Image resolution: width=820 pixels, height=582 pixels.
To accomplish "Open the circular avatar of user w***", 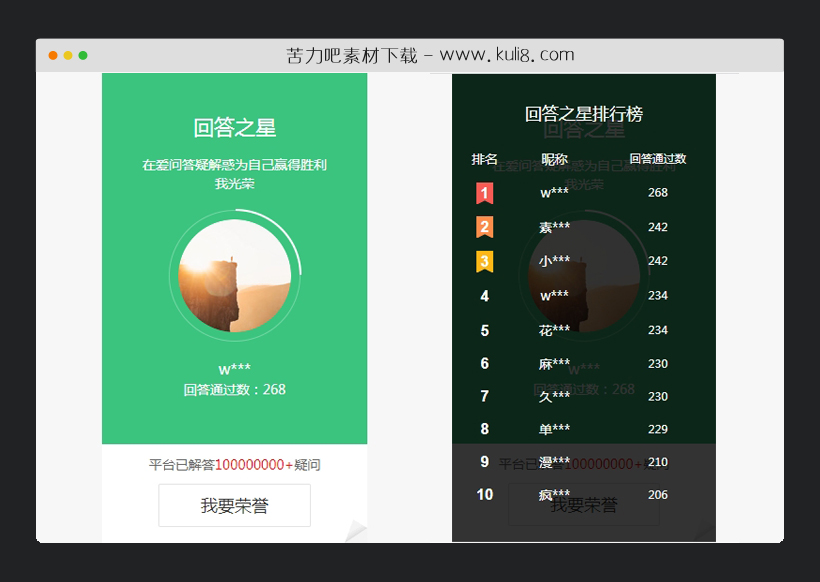I will pyautogui.click(x=234, y=277).
